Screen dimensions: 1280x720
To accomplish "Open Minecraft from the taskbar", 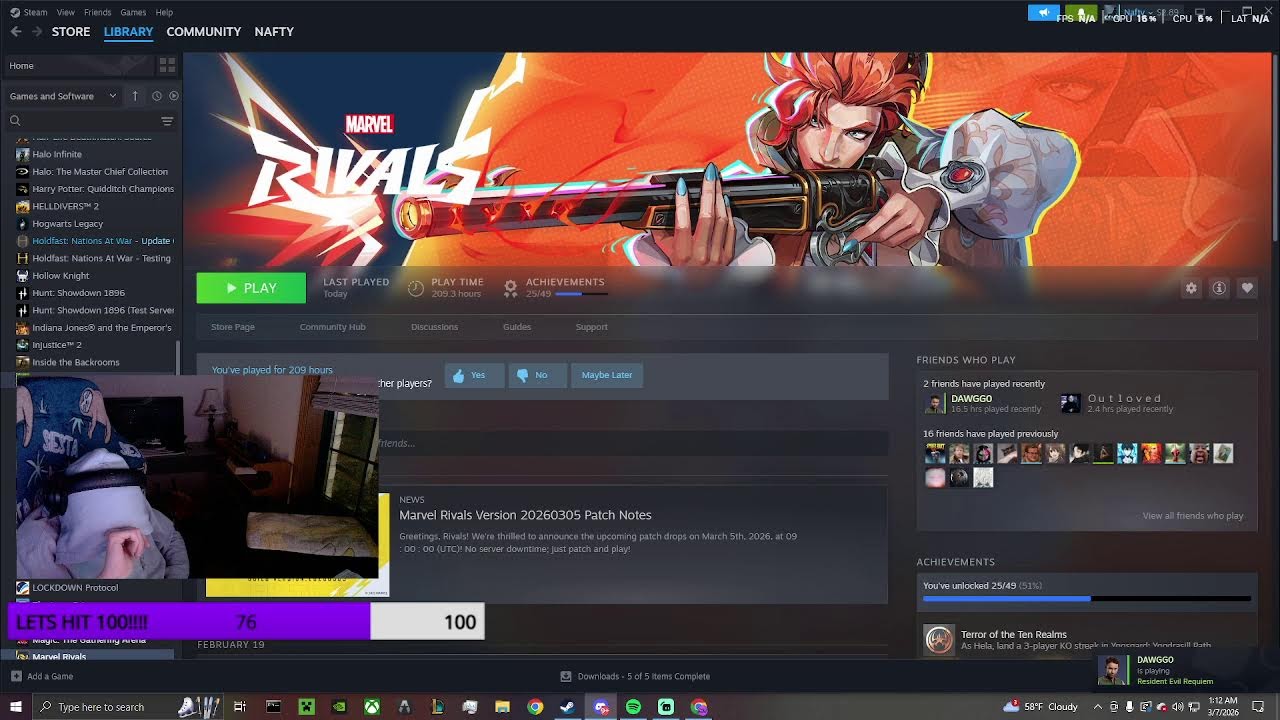I will coord(306,707).
